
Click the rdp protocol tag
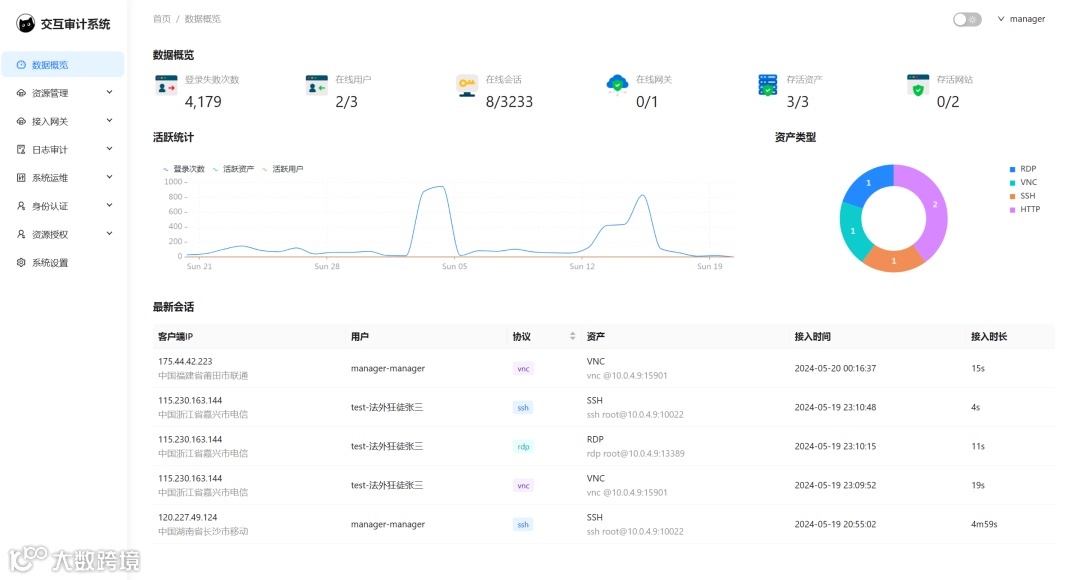(523, 447)
